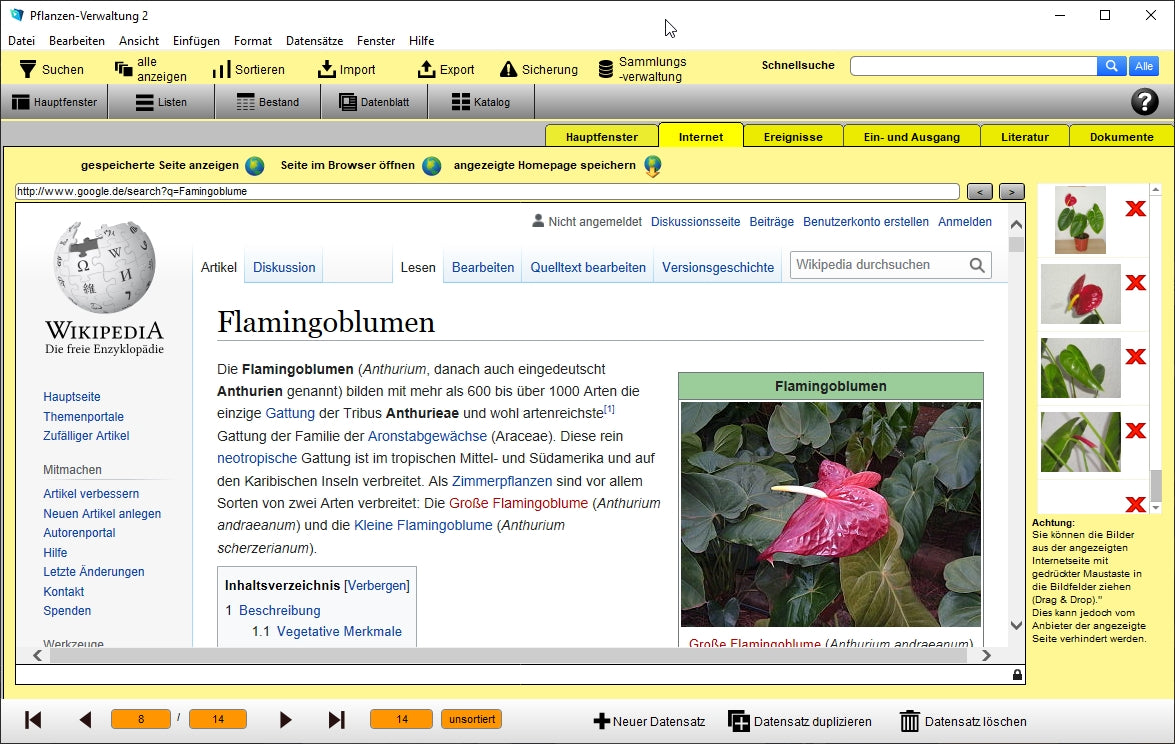
Task: Switch to the Literatur tab
Action: pos(1024,137)
